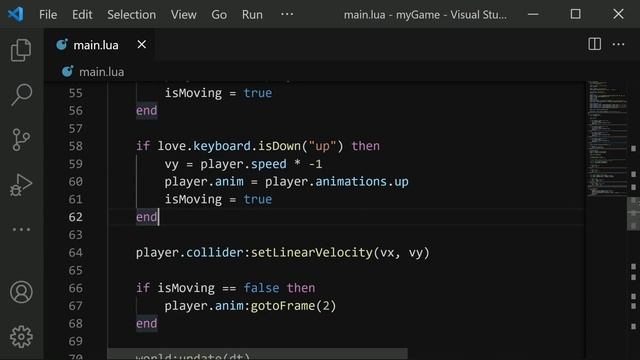640x360 pixels.
Task: Click line number 66 in the gutter
Action: click(x=76, y=288)
